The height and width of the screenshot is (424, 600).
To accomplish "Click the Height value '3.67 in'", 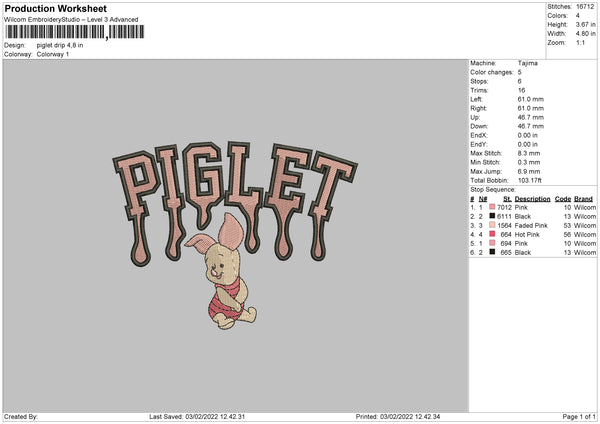I will (585, 24).
